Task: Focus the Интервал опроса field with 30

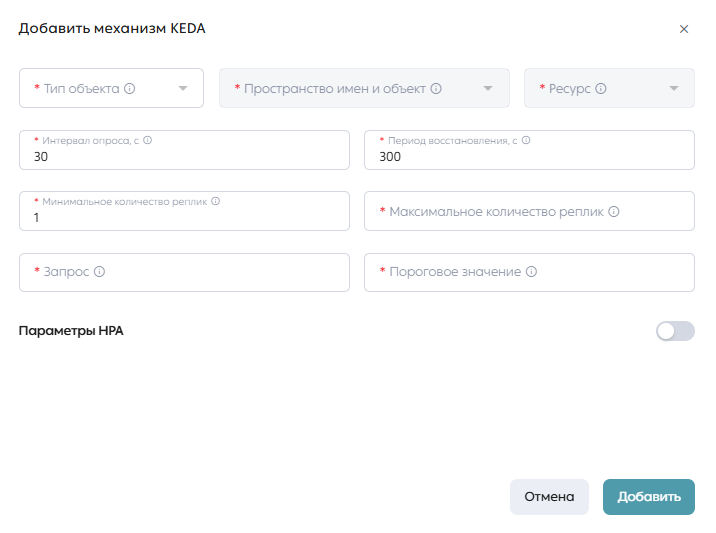Action: (x=184, y=150)
